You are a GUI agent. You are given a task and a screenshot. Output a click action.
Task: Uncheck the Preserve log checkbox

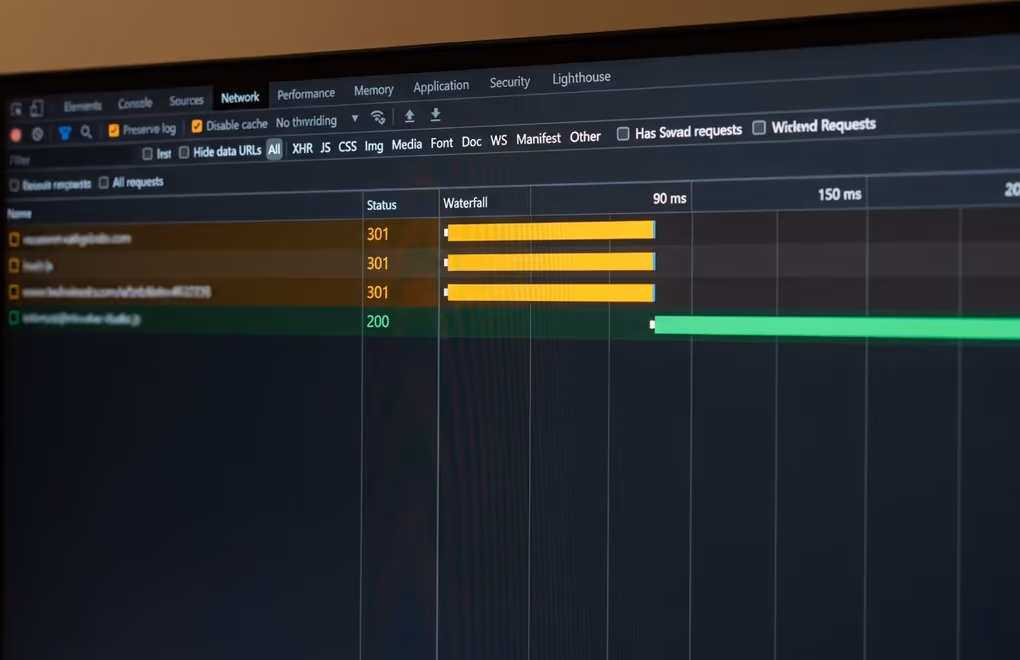coord(114,131)
